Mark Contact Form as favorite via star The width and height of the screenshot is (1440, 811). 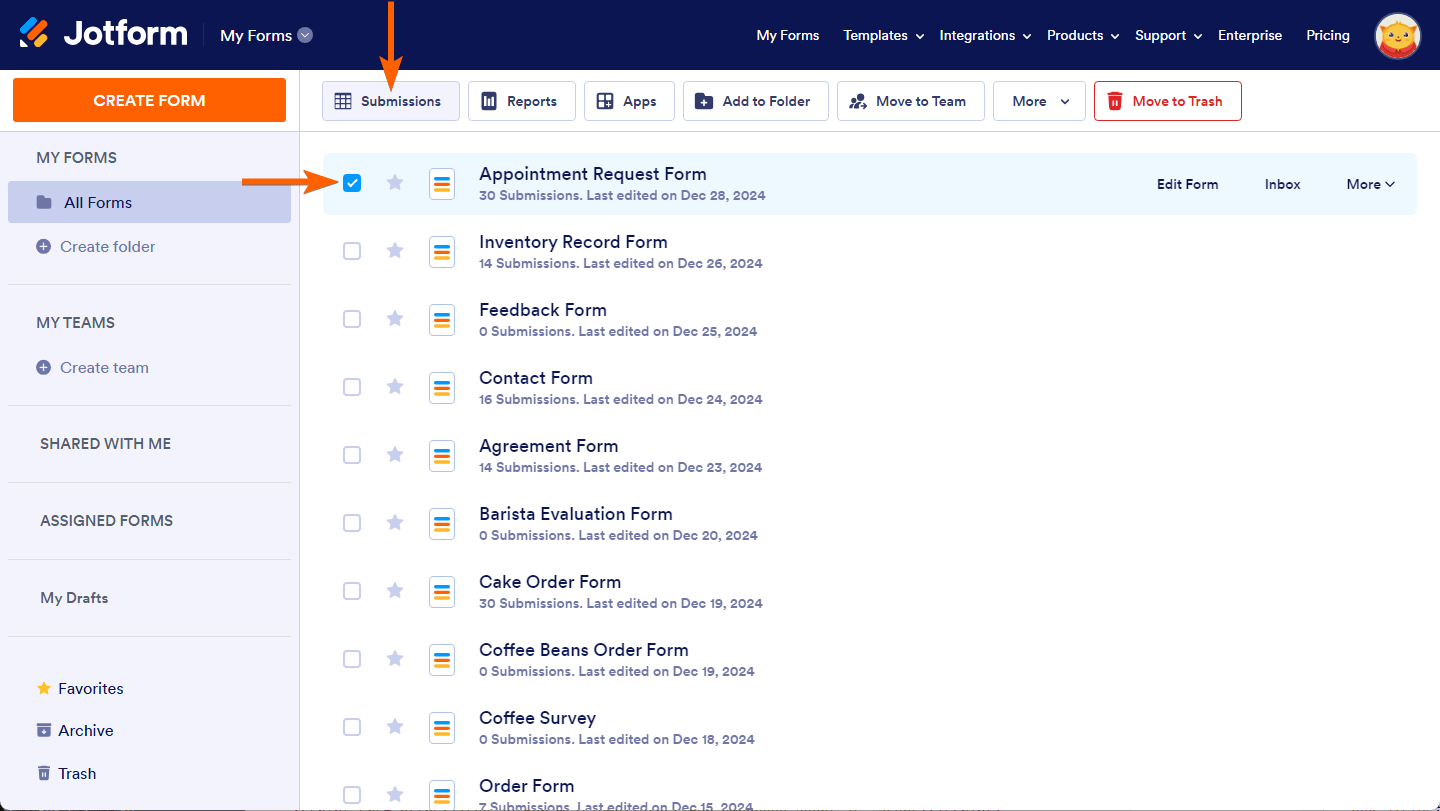pyautogui.click(x=395, y=387)
